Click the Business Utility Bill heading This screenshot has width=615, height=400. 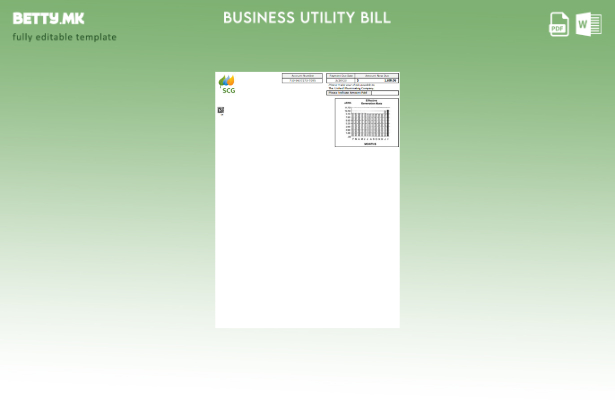pos(307,18)
